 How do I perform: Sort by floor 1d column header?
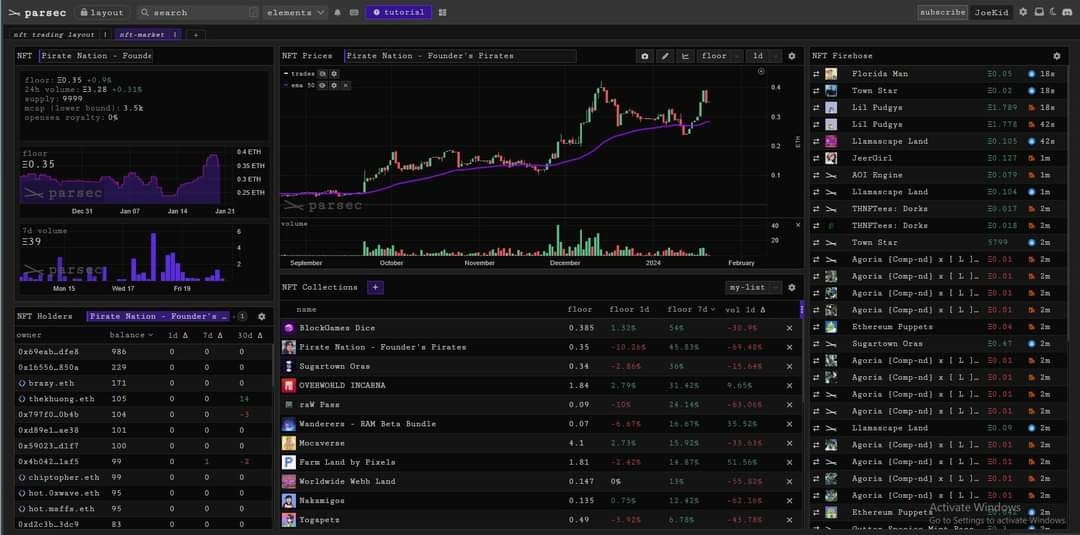[630, 309]
